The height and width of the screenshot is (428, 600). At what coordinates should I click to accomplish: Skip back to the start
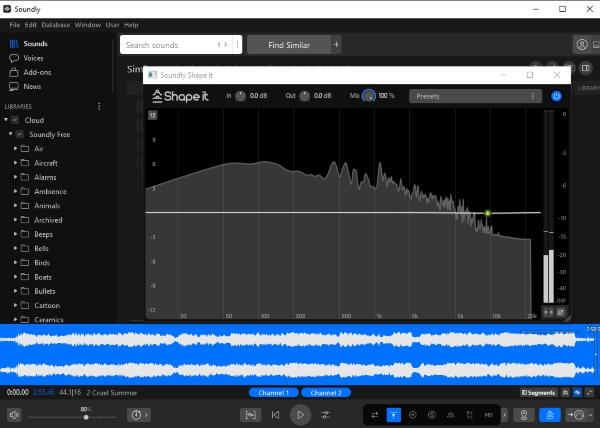point(275,415)
